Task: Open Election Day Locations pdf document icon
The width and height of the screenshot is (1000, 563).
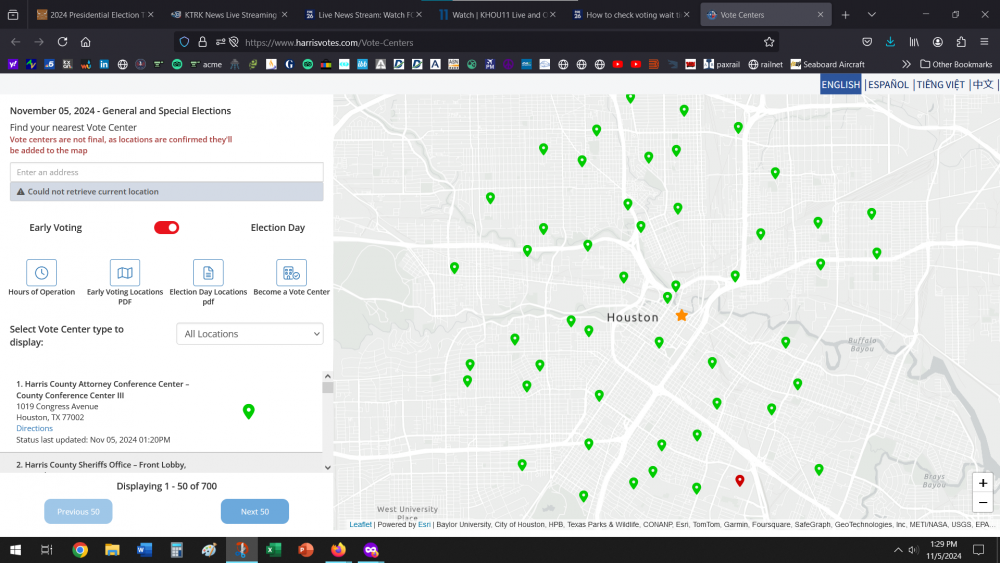Action: [208, 272]
